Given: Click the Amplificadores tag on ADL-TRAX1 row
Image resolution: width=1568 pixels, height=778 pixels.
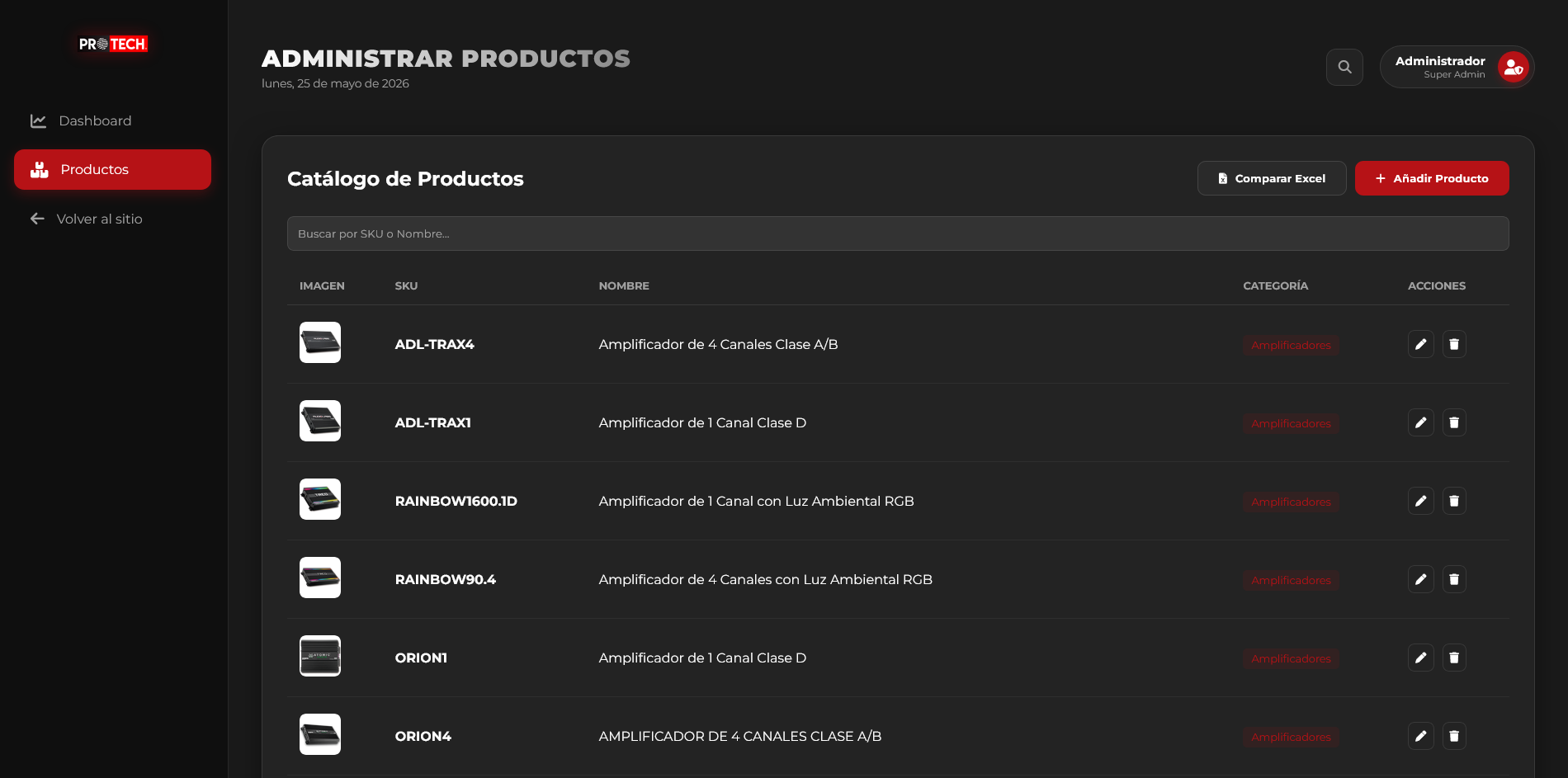Looking at the screenshot, I should click(1291, 423).
